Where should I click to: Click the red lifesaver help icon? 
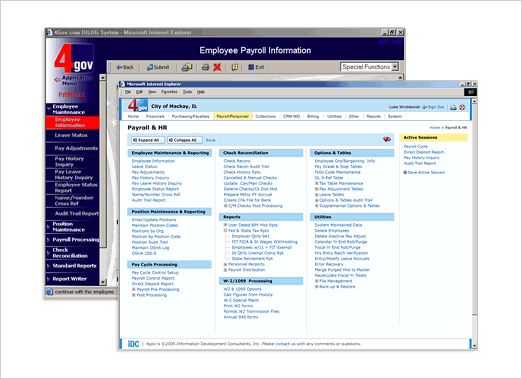462,107
